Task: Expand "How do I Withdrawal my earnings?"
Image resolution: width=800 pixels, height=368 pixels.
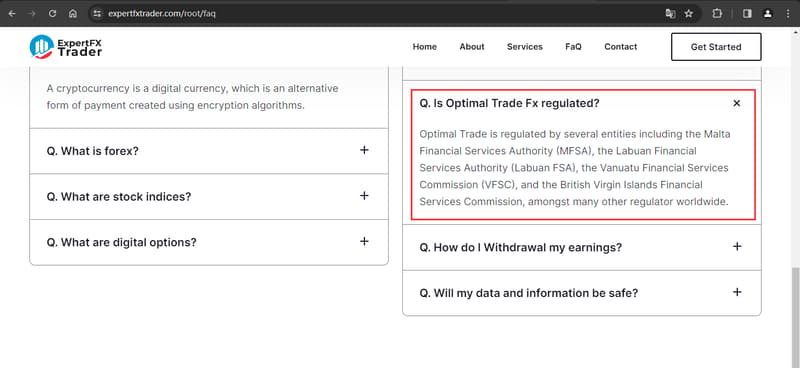Action: (582, 248)
